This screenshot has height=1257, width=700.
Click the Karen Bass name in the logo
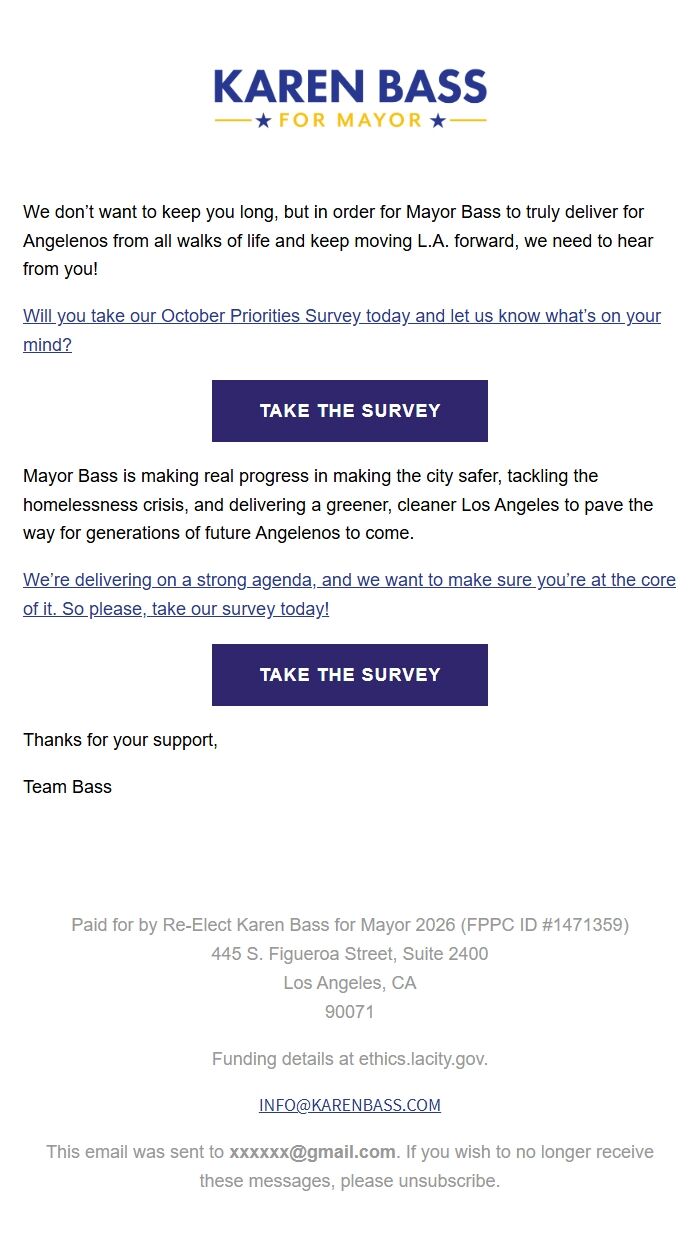pos(350,87)
